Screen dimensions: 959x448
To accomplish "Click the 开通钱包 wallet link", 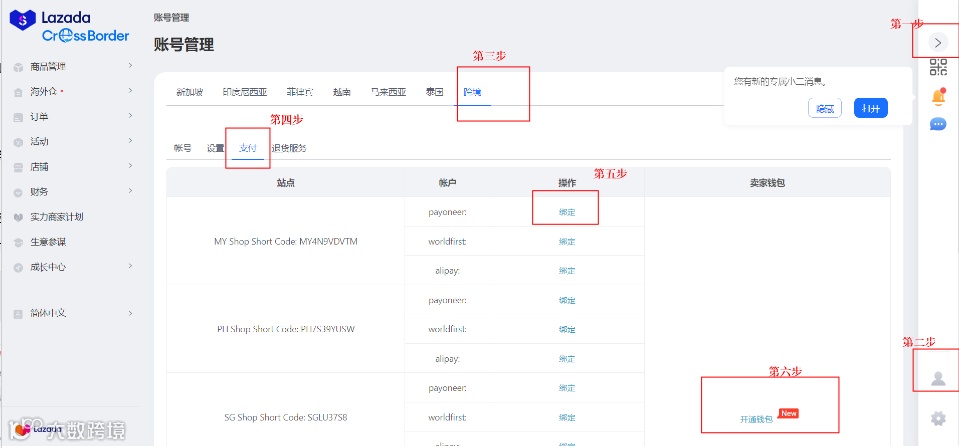I will (757, 419).
